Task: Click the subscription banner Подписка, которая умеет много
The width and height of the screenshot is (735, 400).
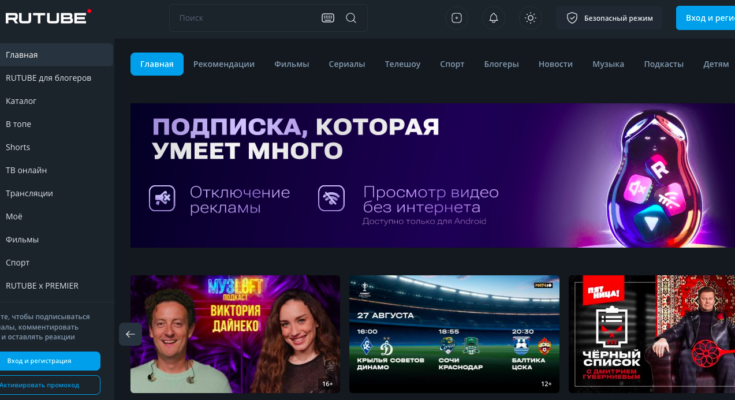Action: pyautogui.click(x=432, y=175)
